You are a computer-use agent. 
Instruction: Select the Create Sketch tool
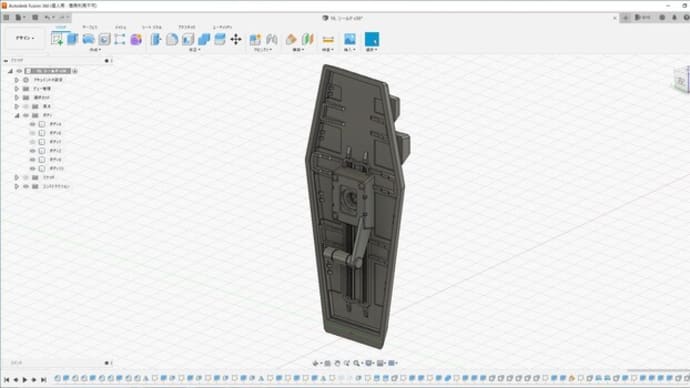pyautogui.click(x=57, y=39)
